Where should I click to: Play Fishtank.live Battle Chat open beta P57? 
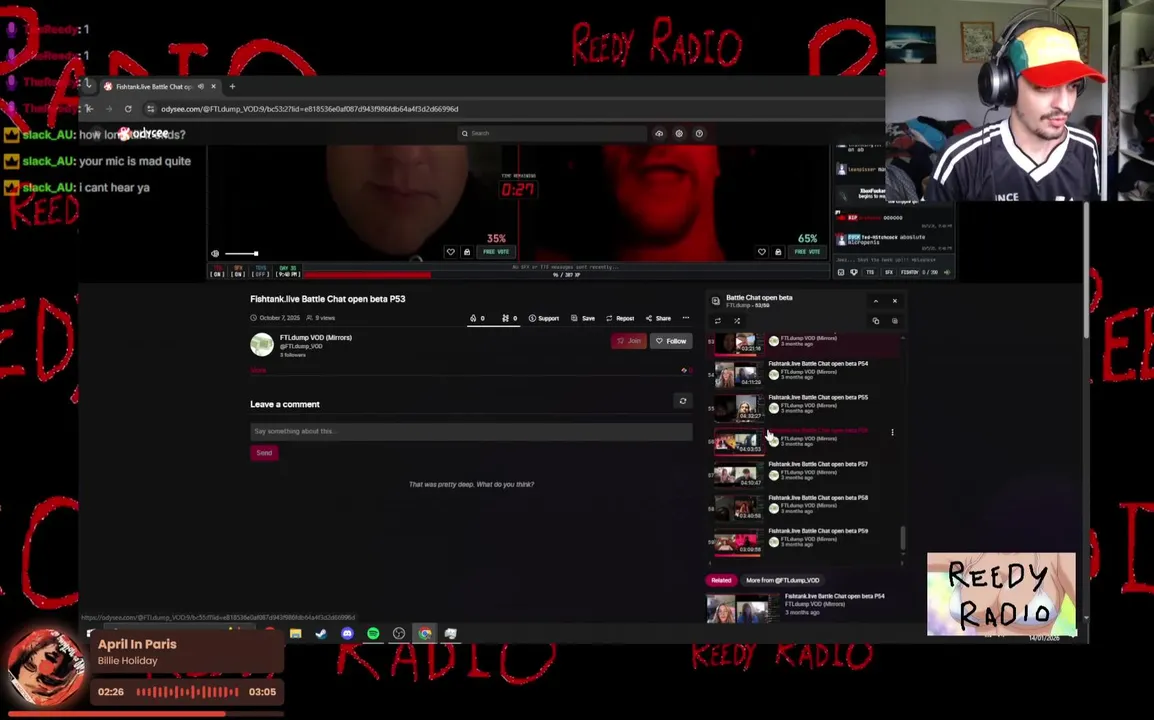tap(818, 465)
